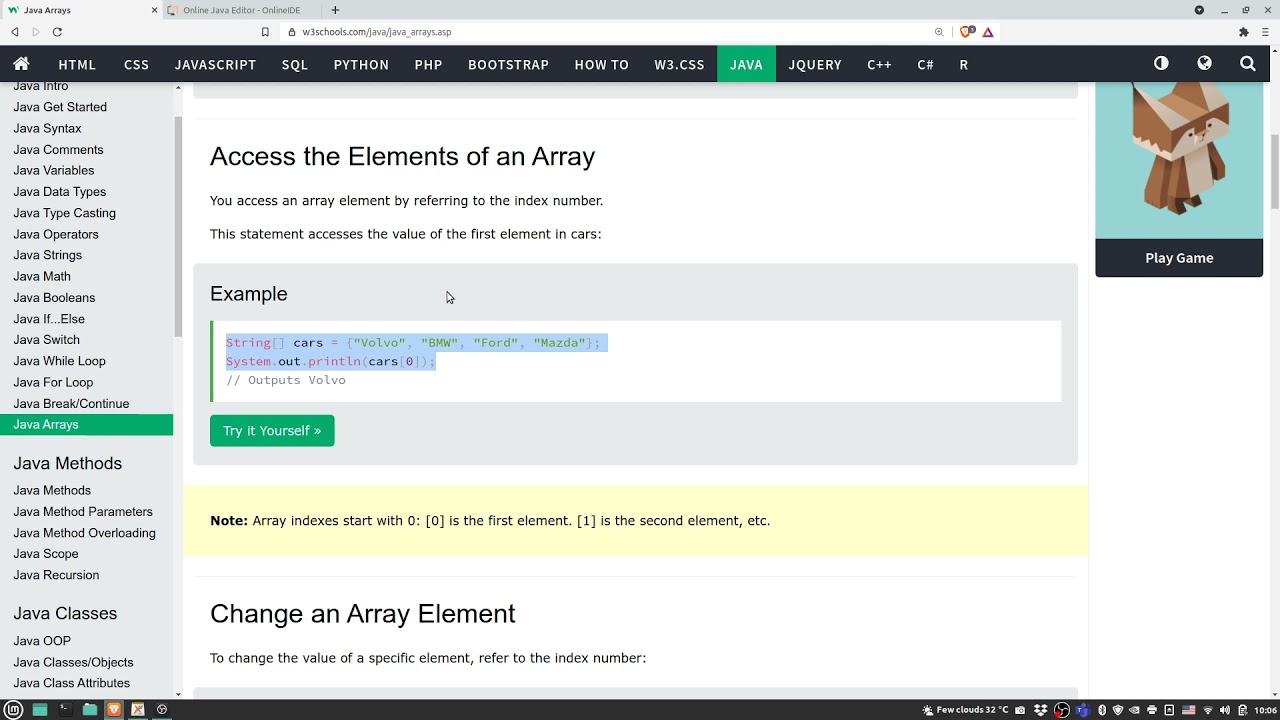Viewport: 1280px width, 720px height.
Task: Open JQUERY in the top nav
Action: point(815,64)
